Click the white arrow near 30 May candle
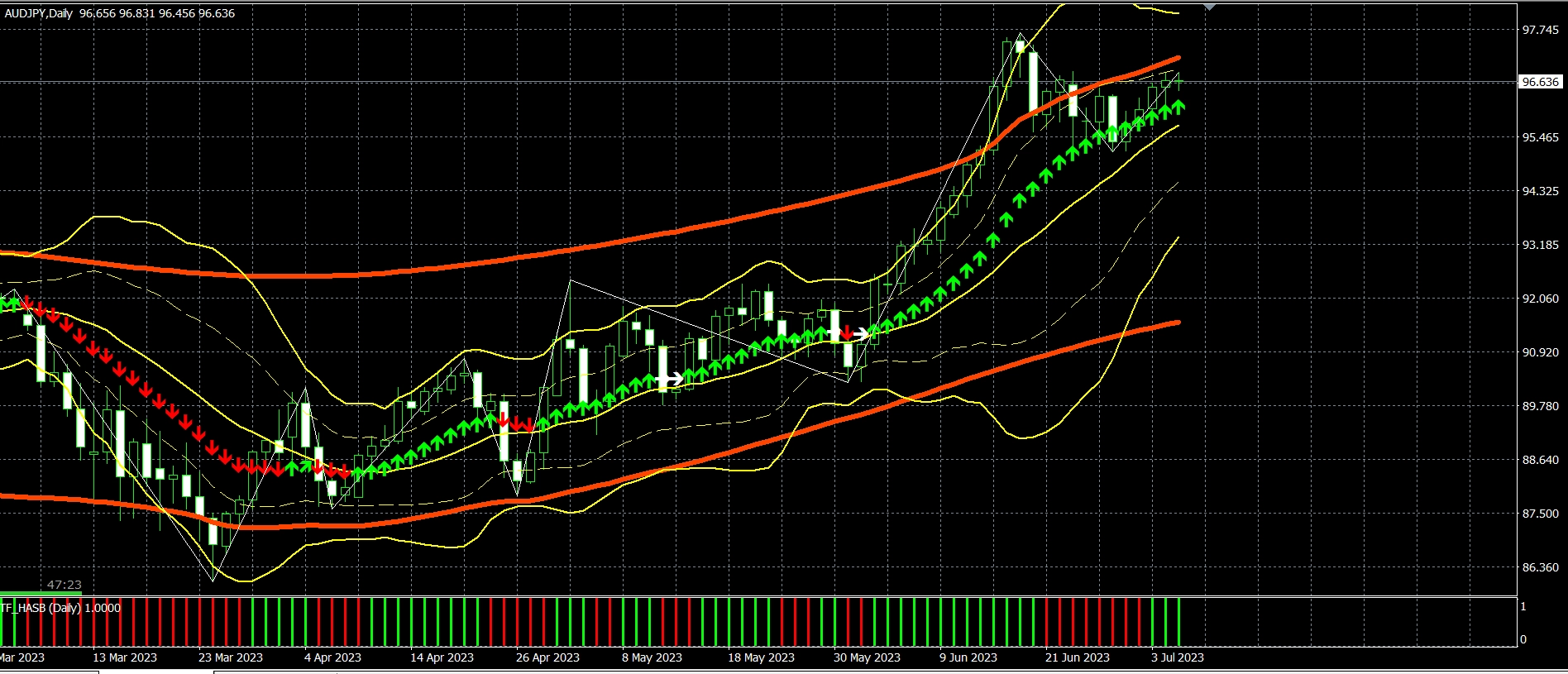 [x=859, y=334]
